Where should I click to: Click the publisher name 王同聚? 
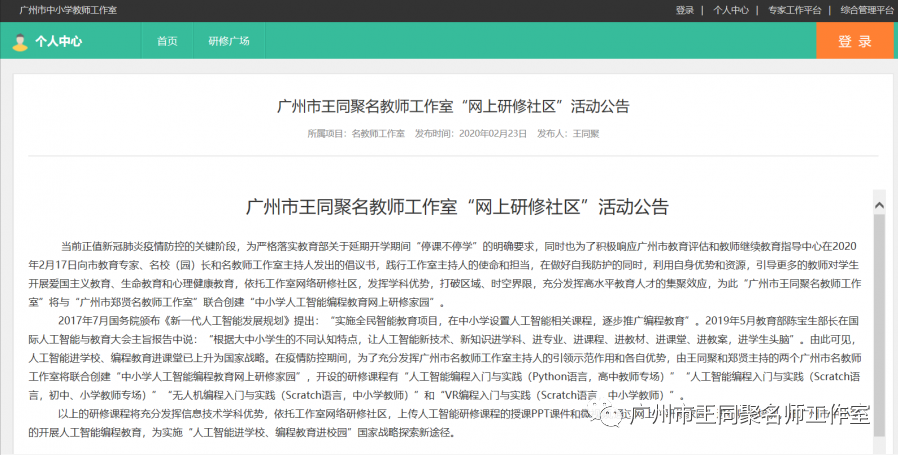585,133
